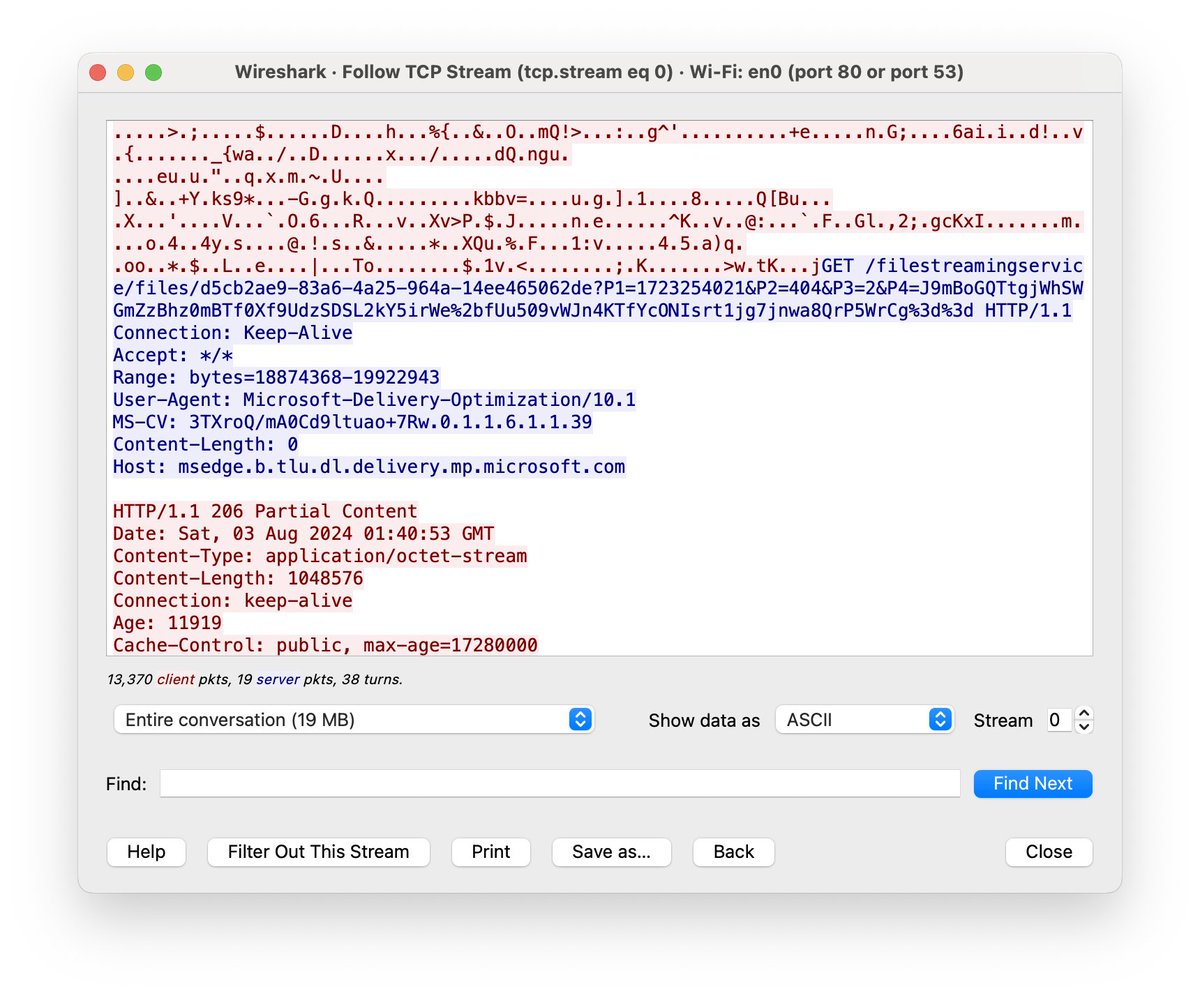Click the Find Next button
1200x996 pixels.
tap(1033, 784)
